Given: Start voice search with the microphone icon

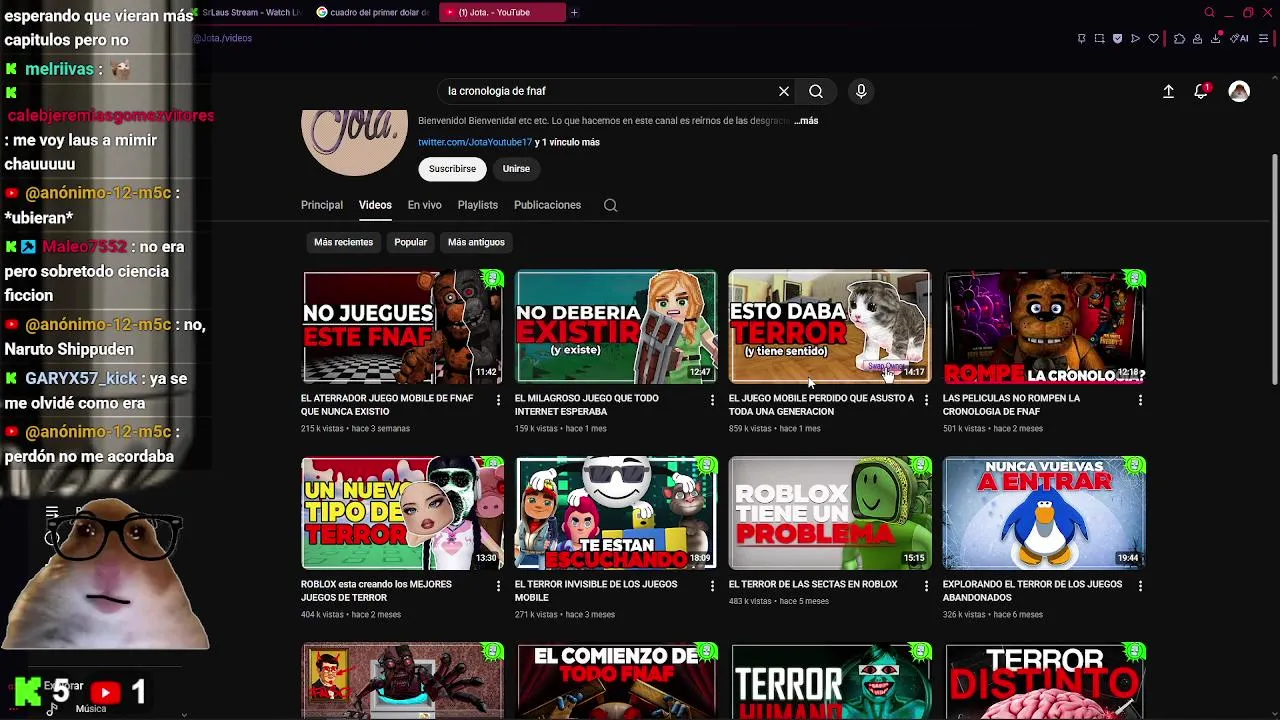Looking at the screenshot, I should [x=861, y=91].
